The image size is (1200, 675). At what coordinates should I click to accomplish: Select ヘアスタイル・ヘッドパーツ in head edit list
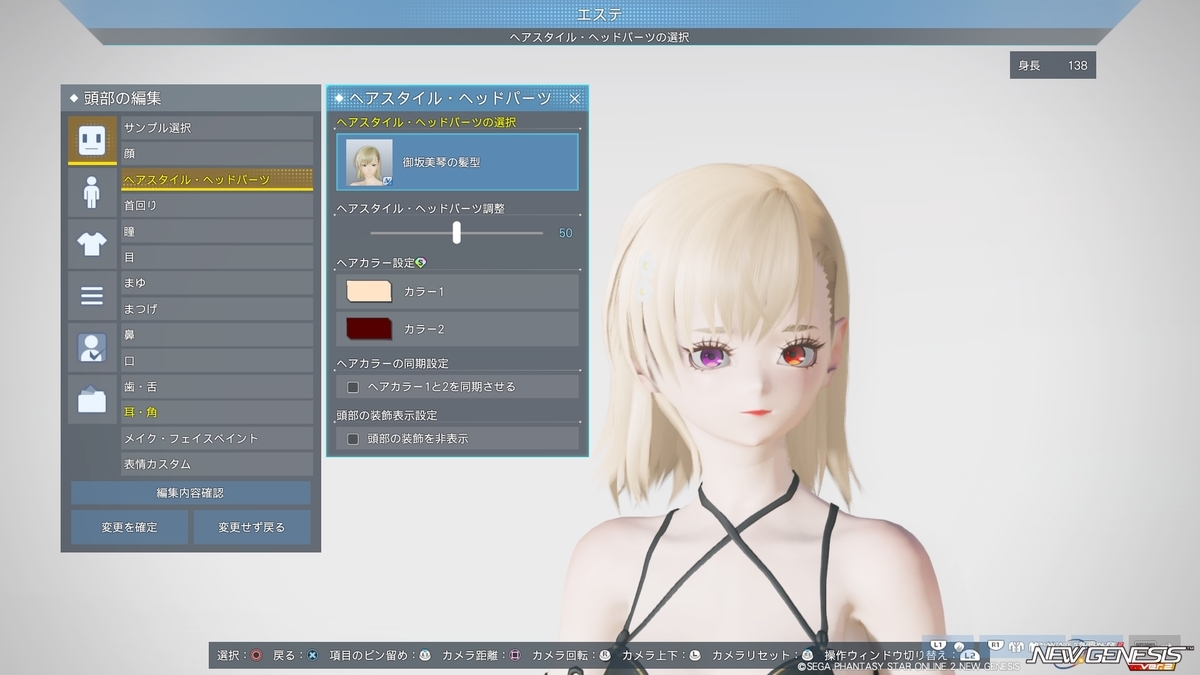(x=217, y=180)
